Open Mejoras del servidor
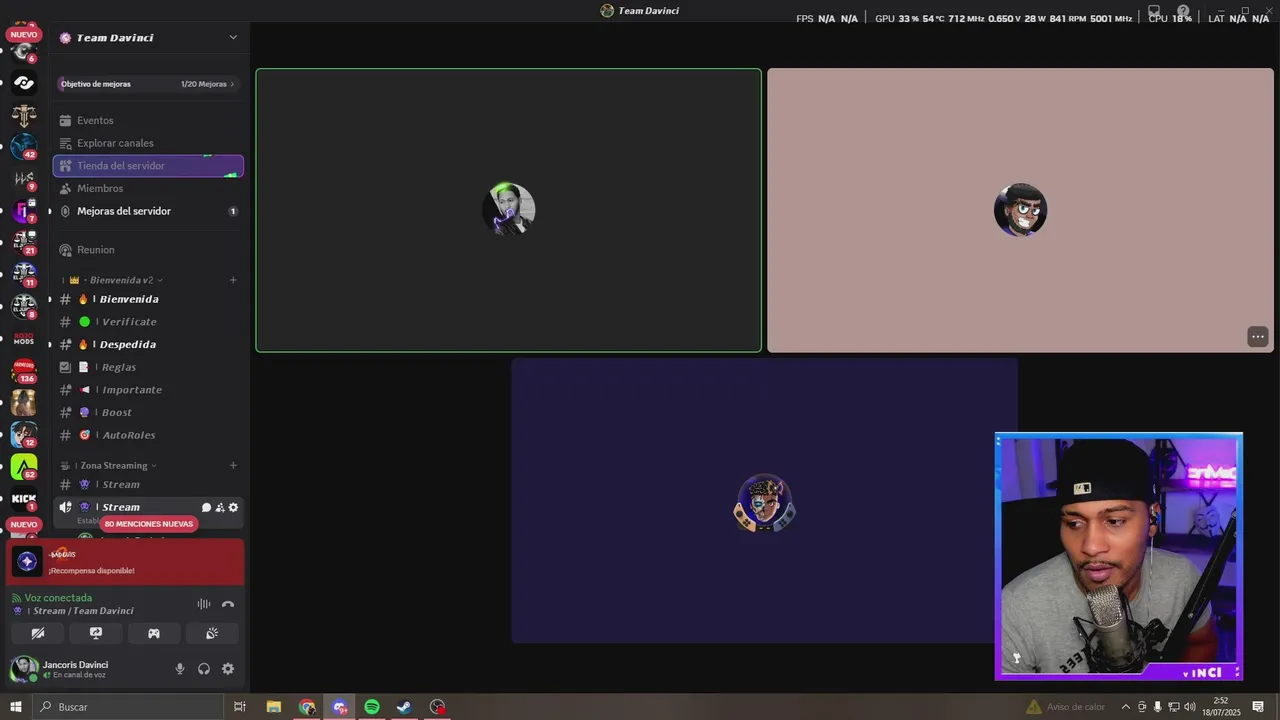Screen dimensions: 1280x720 (148, 211)
